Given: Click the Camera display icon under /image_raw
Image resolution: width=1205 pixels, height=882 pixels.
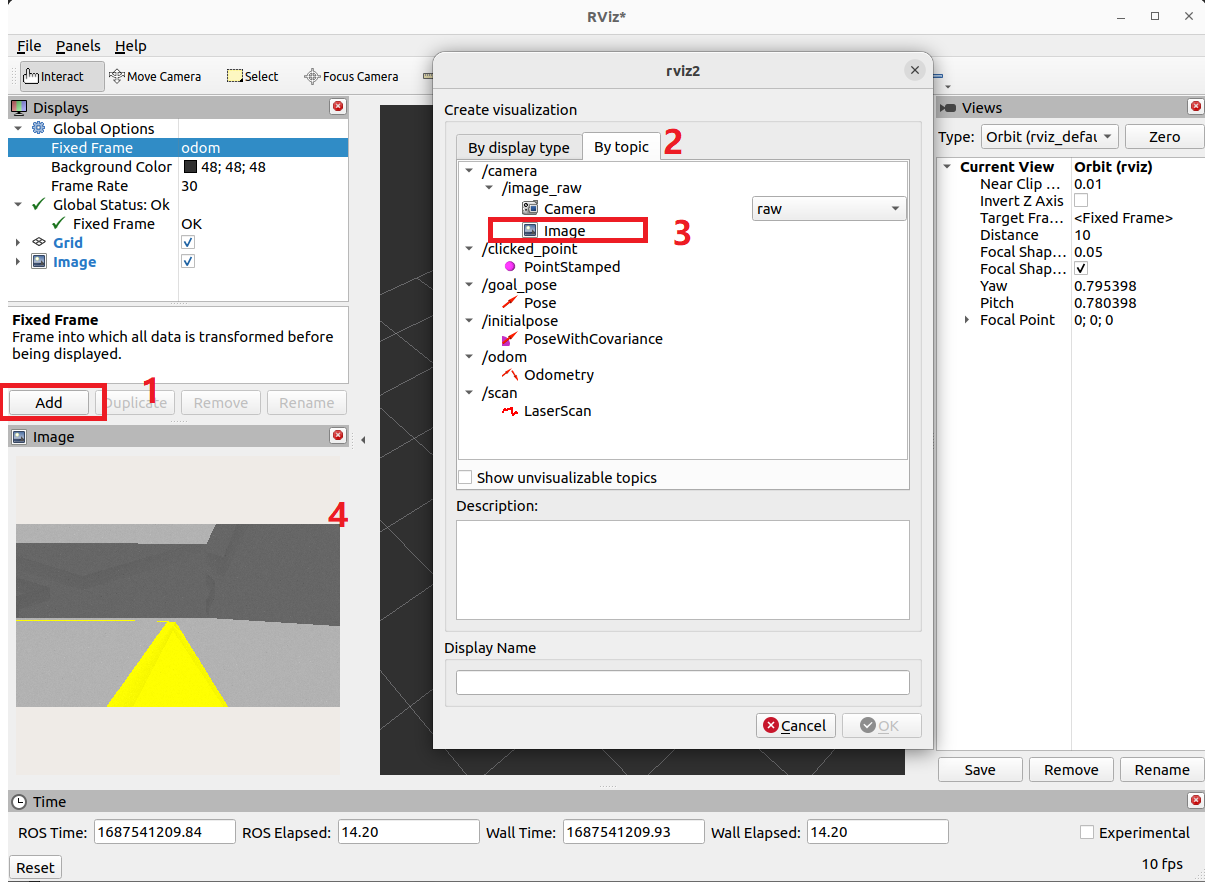Looking at the screenshot, I should (x=530, y=209).
